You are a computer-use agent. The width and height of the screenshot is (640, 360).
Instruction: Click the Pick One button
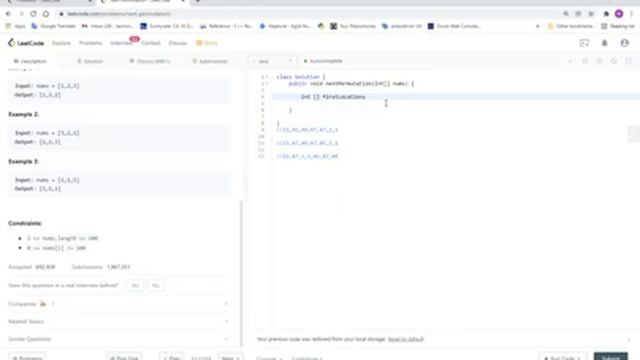(x=124, y=358)
